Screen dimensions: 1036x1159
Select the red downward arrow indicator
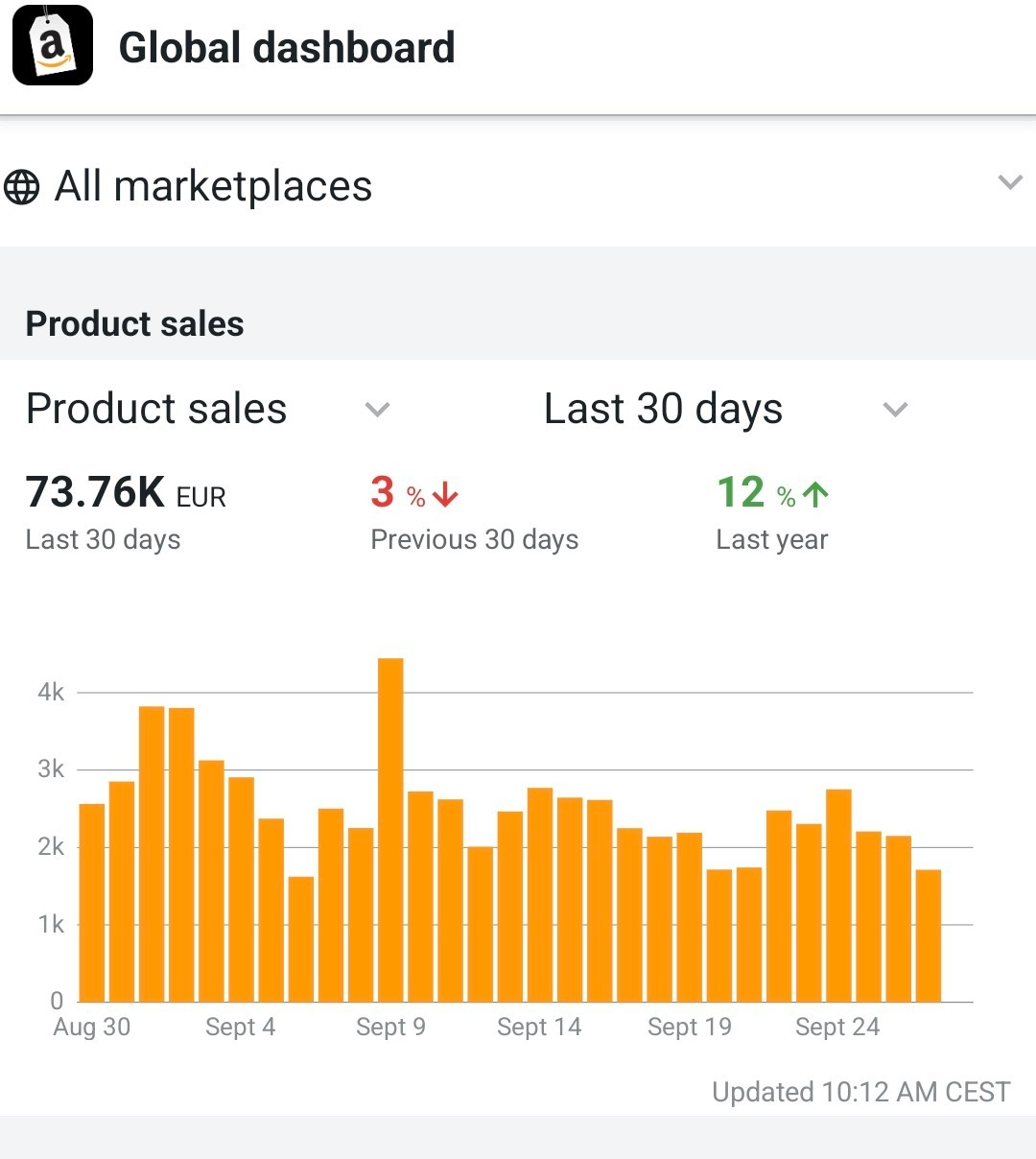(444, 491)
